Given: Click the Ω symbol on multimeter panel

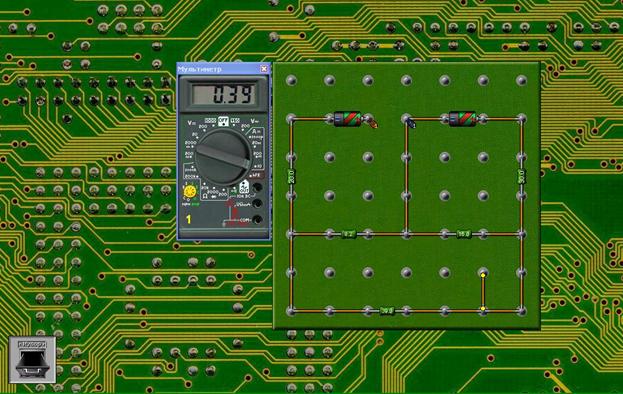Looking at the screenshot, I should tap(205, 196).
